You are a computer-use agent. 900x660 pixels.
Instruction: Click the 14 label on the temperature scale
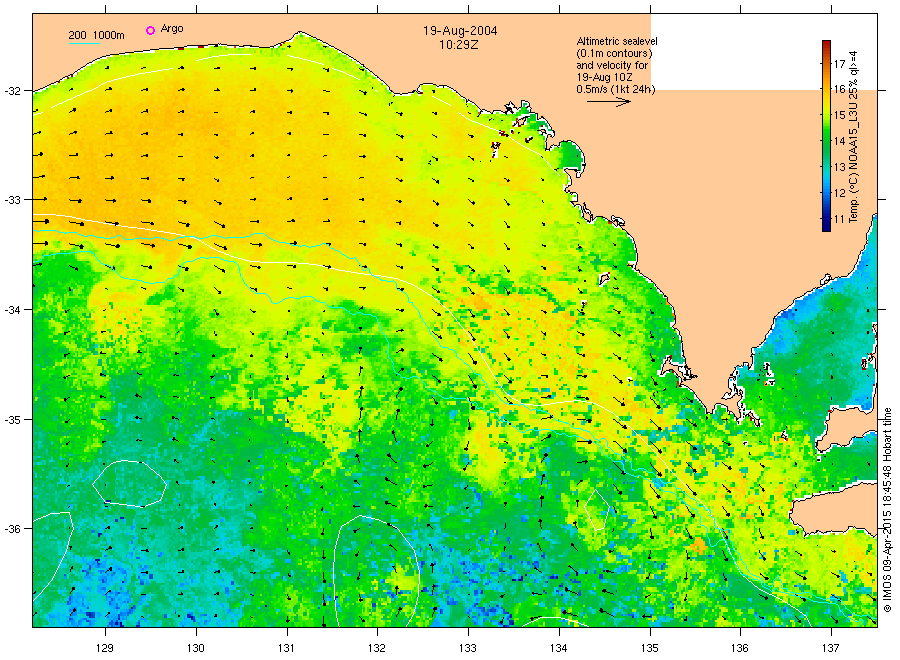(x=839, y=141)
